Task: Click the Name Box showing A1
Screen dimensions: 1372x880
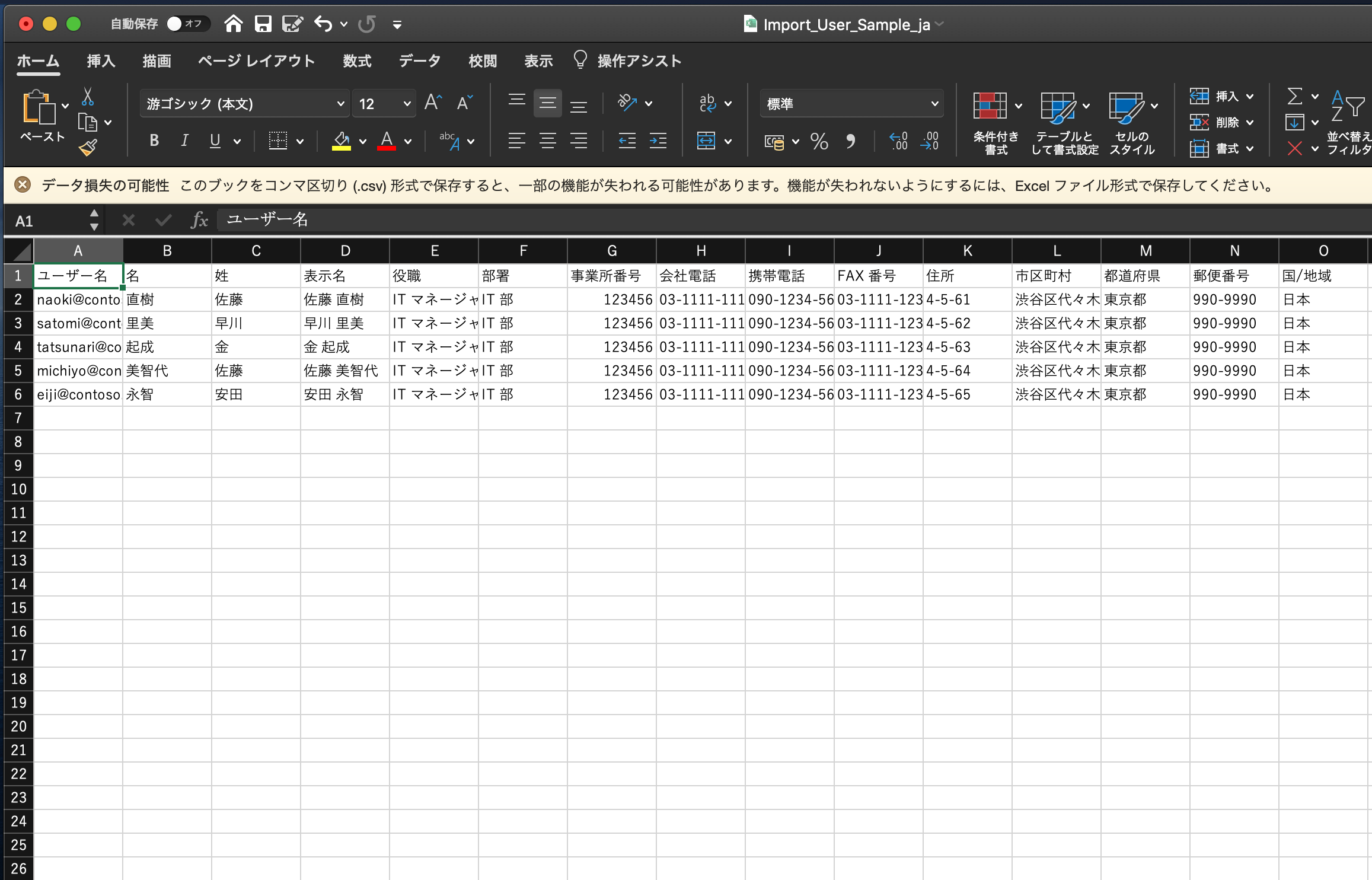Action: (53, 221)
